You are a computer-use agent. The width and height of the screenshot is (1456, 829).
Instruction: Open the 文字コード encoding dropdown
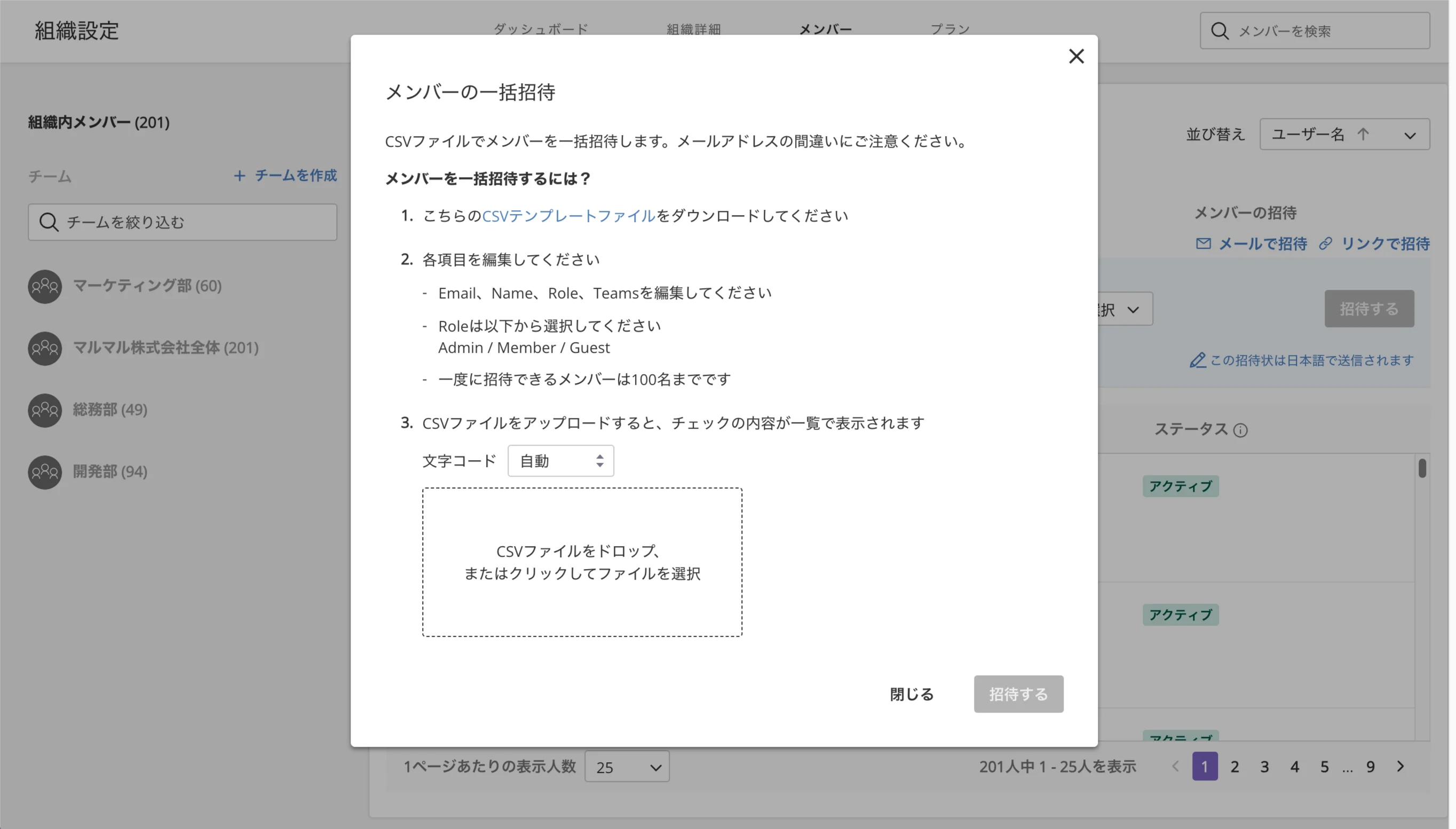pyautogui.click(x=560, y=461)
